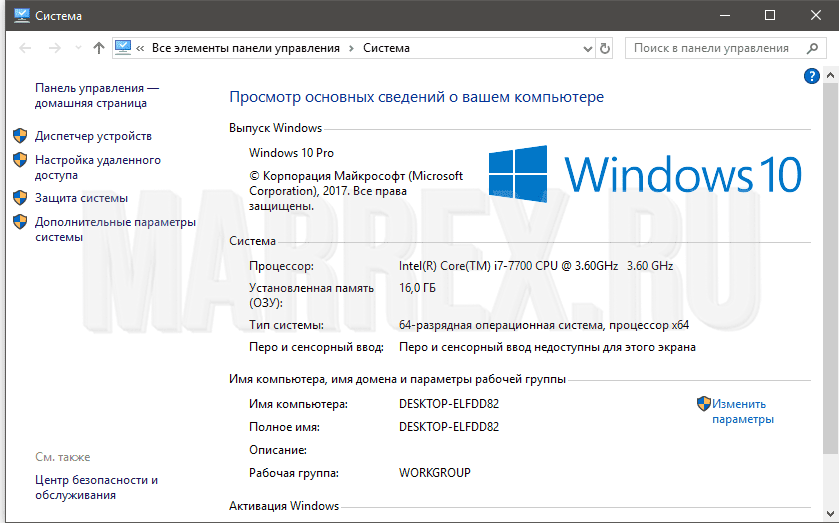
Task: Open Дополнительные параметры системы
Action: coord(116,229)
